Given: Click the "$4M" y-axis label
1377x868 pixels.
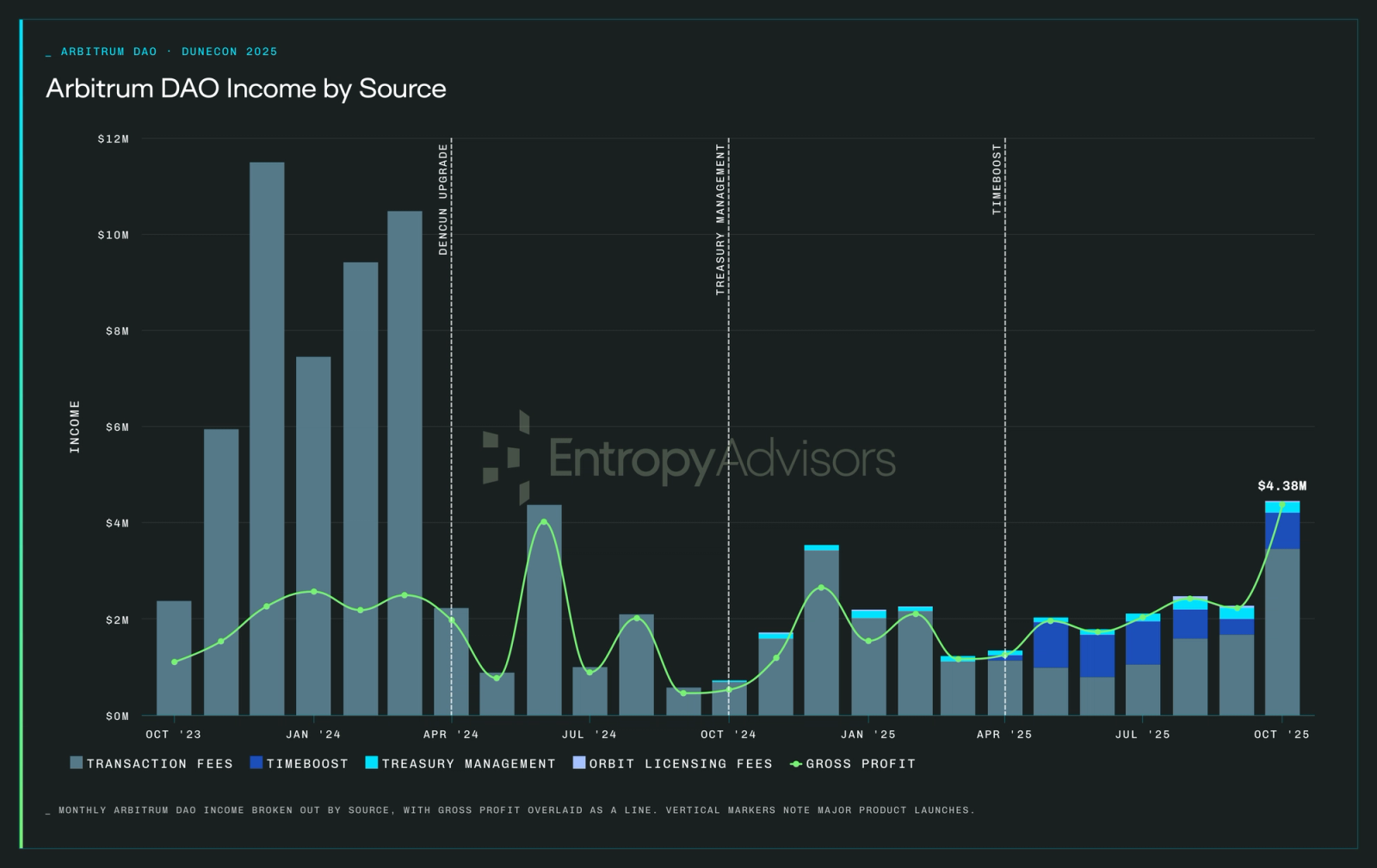Looking at the screenshot, I should 117,523.
